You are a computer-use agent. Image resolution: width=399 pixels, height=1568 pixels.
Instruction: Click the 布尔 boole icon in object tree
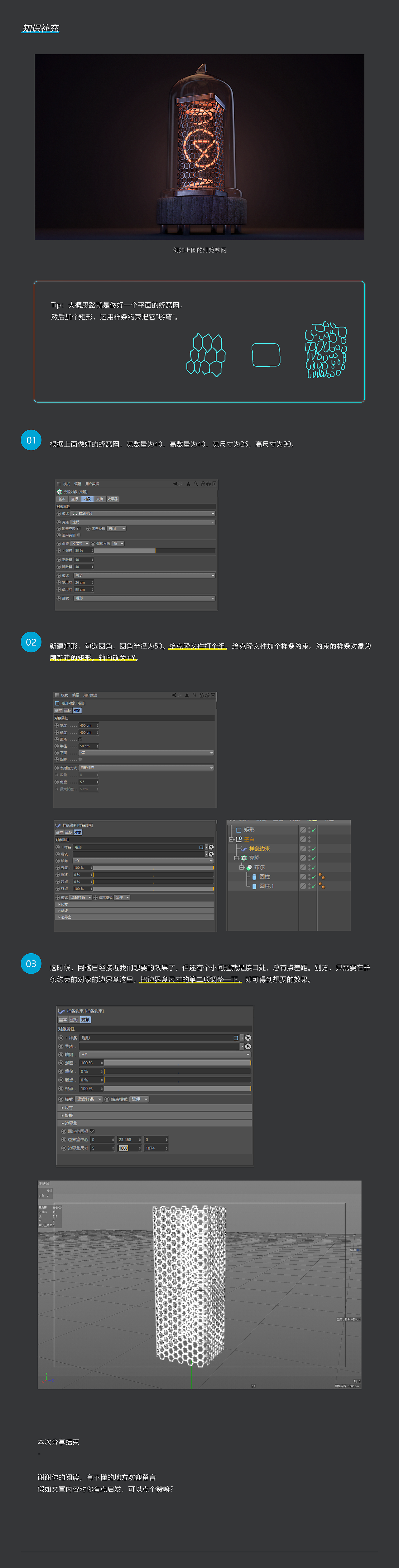(249, 867)
